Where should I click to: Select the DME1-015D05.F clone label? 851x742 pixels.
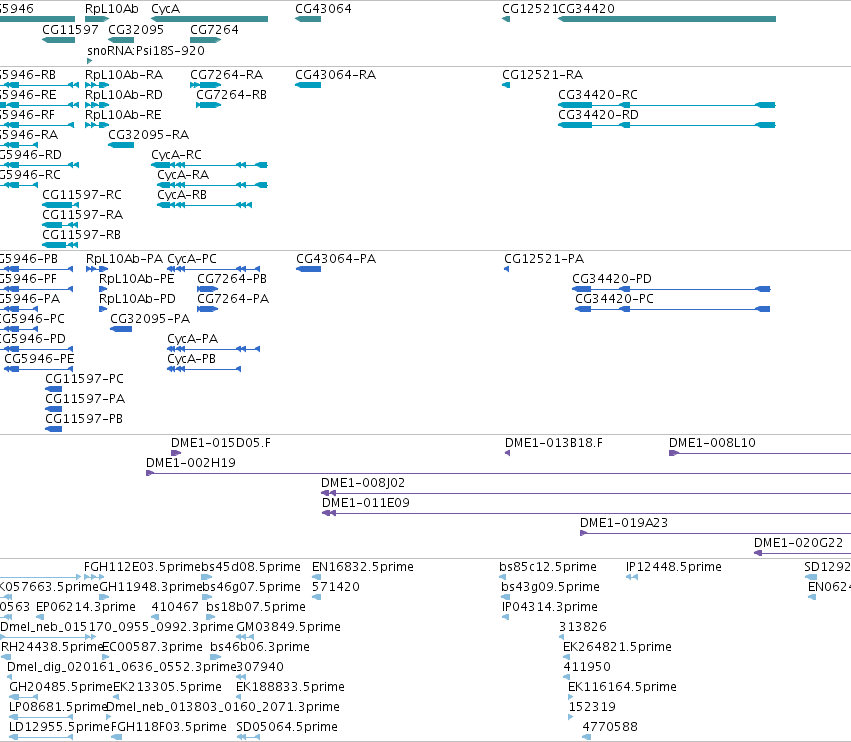tap(221, 442)
